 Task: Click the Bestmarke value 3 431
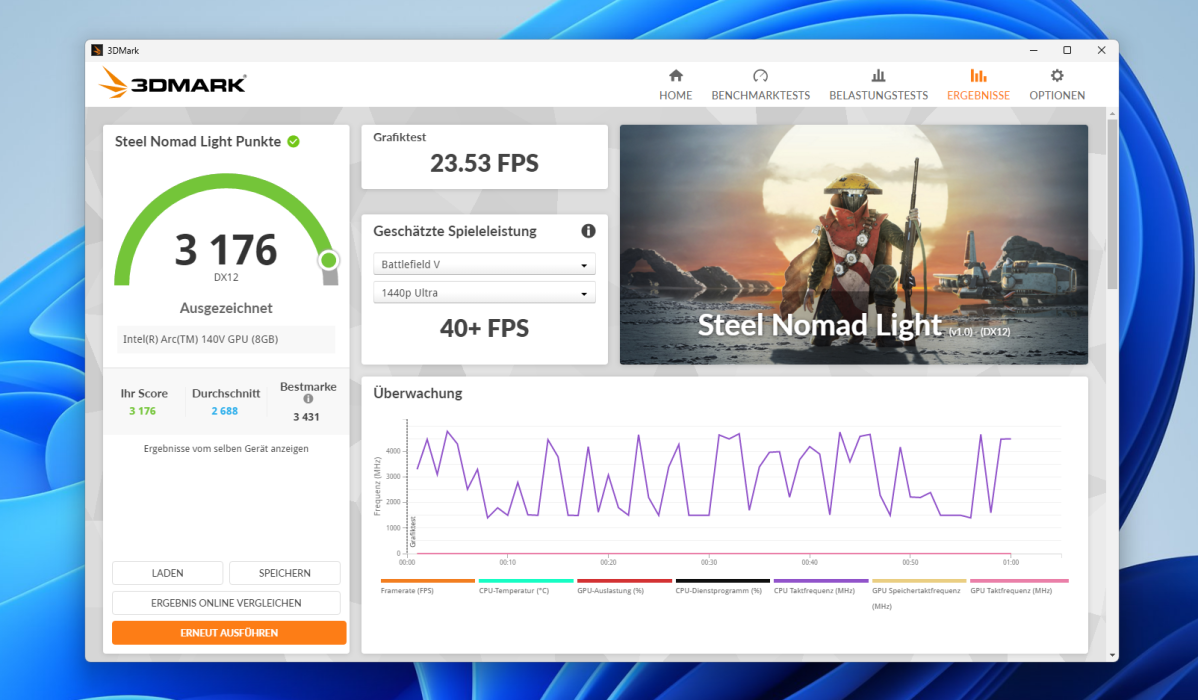point(306,417)
